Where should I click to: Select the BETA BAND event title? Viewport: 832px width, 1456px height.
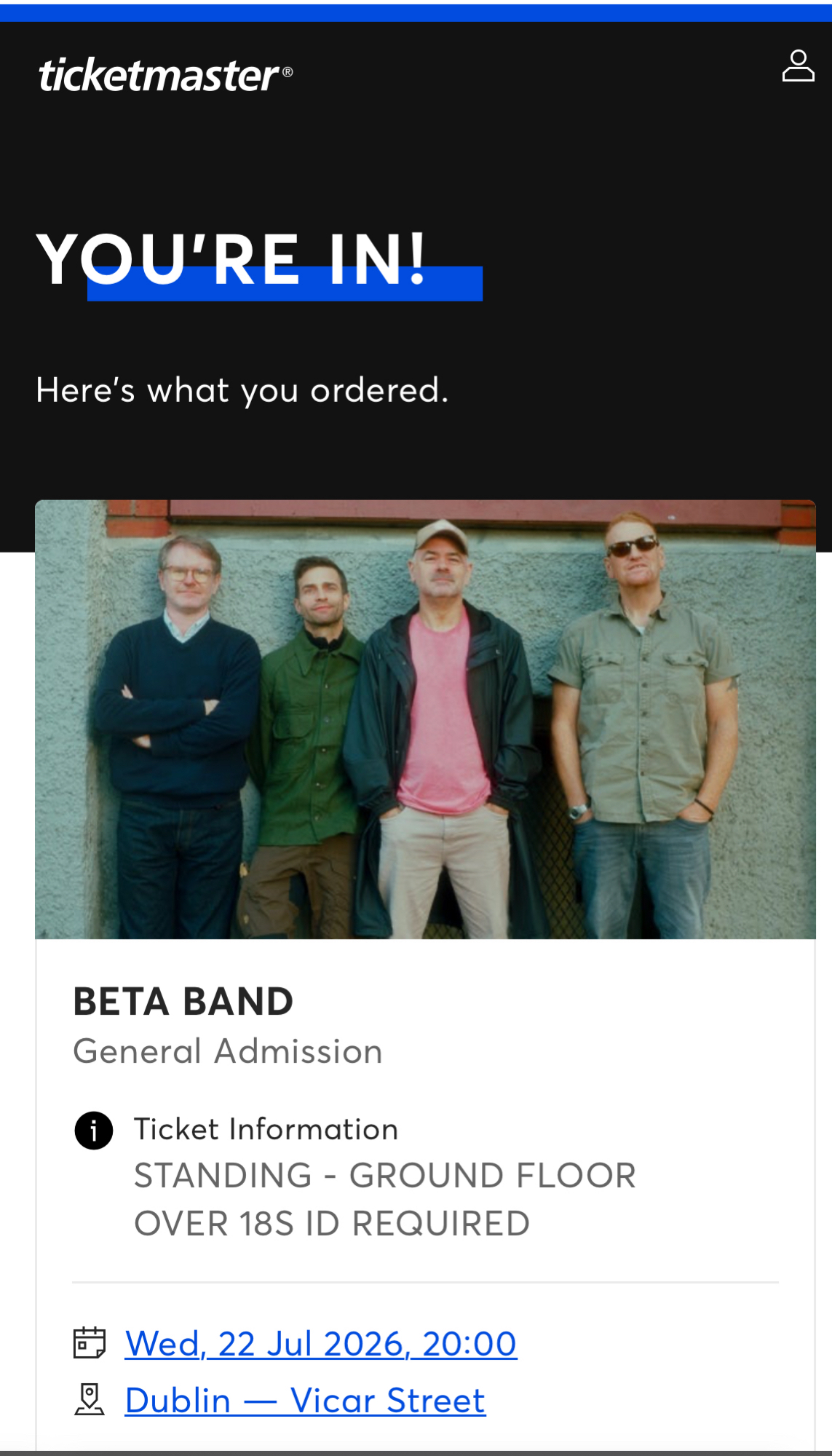pyautogui.click(x=183, y=1002)
